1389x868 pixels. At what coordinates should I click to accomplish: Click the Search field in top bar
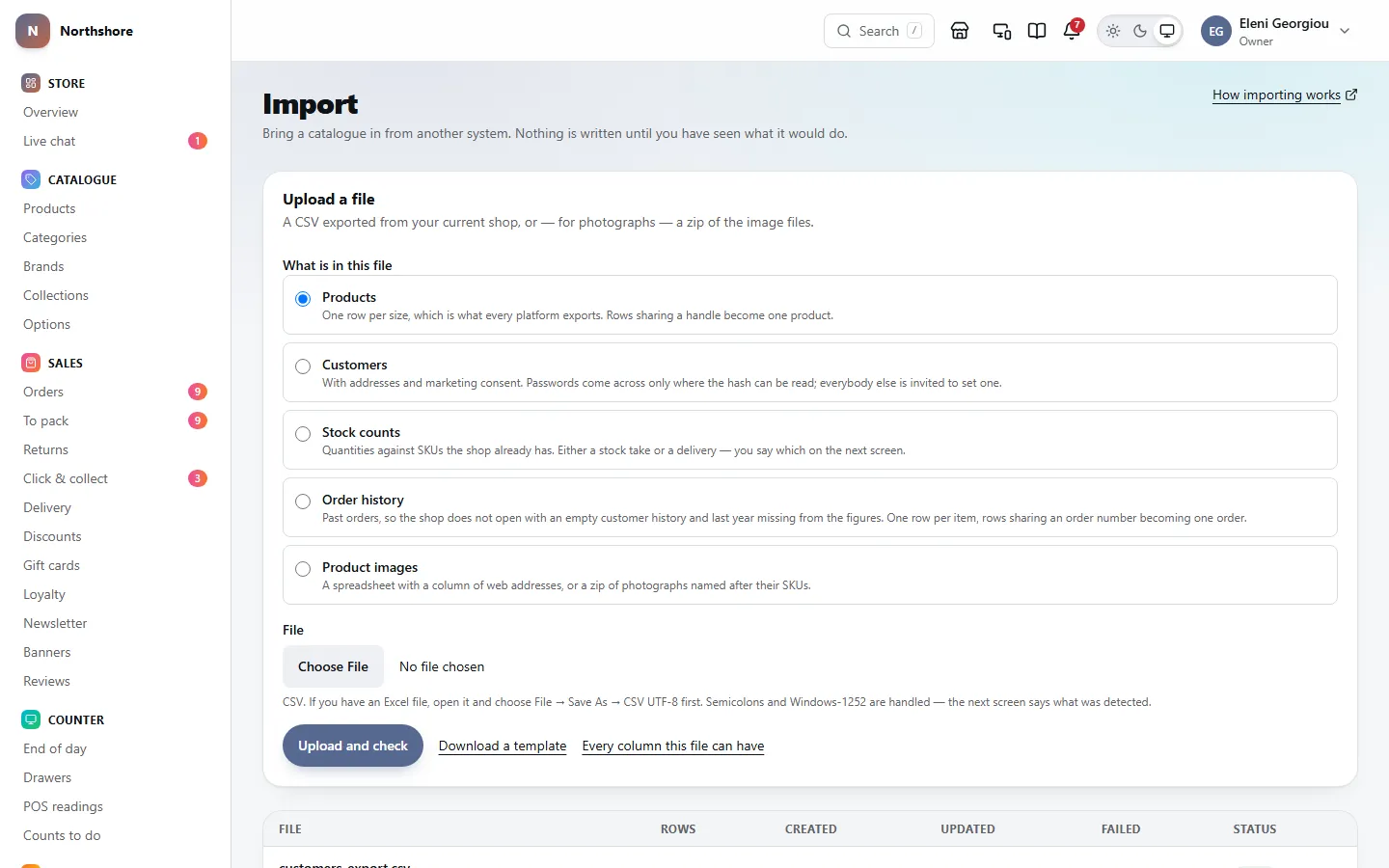pos(879,31)
